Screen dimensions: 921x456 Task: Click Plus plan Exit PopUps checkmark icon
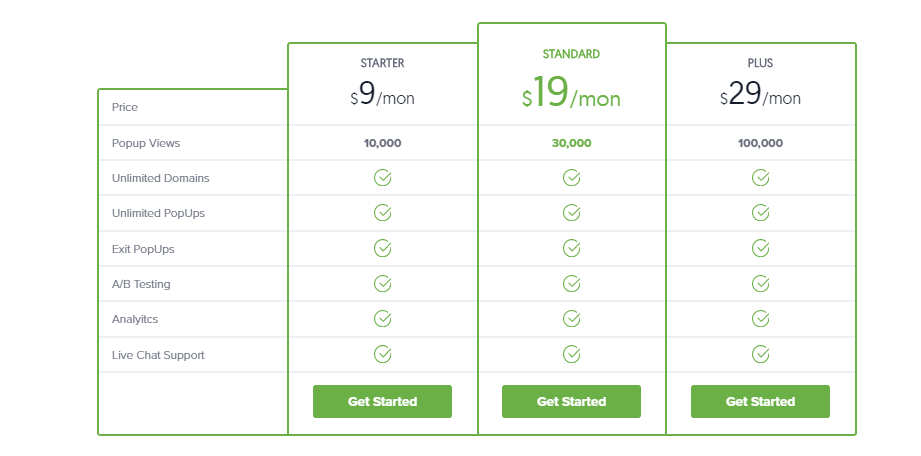761,249
